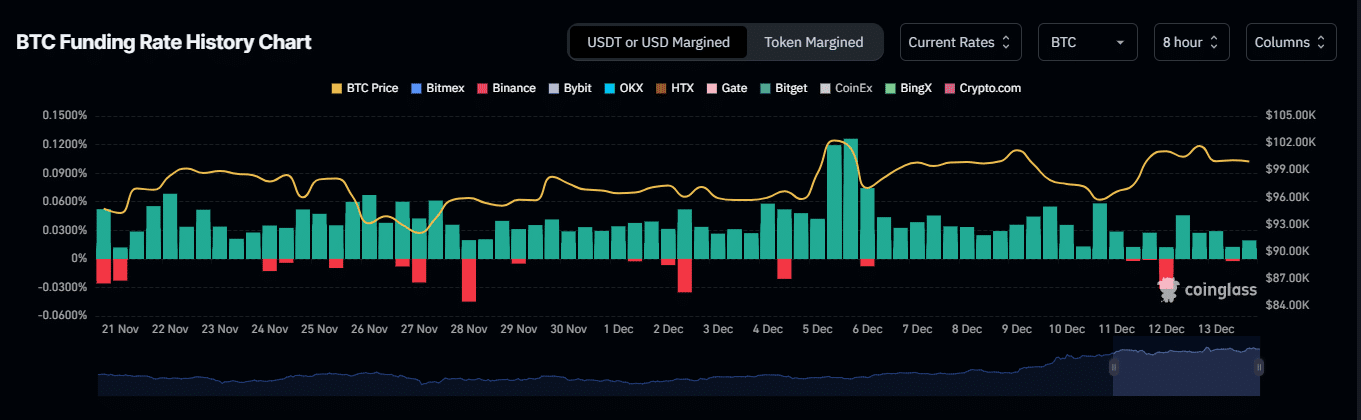Toggle Bitget legend series
Screen dimensions: 1361x420
click(x=784, y=88)
